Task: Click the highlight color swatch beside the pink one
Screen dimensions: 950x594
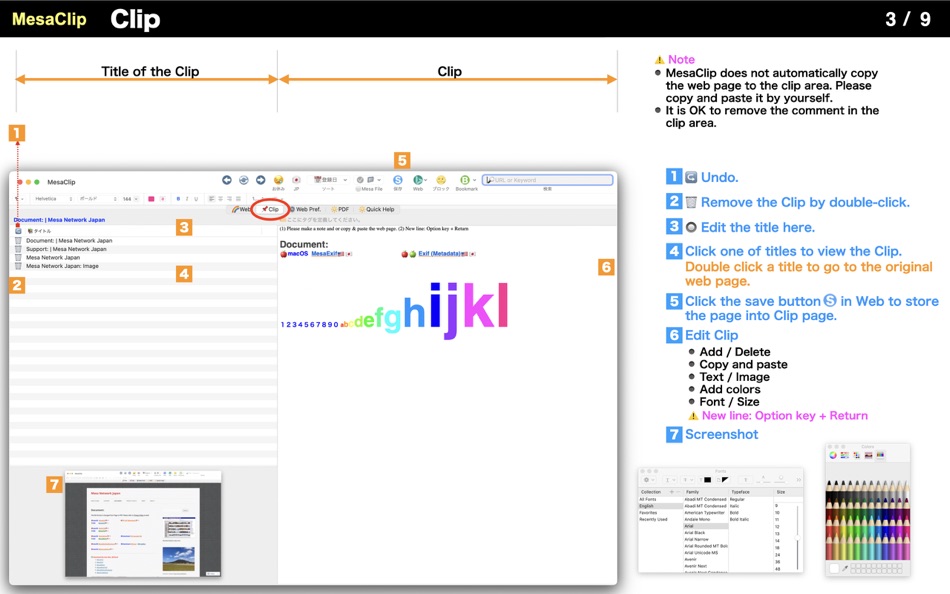Action: pos(162,199)
